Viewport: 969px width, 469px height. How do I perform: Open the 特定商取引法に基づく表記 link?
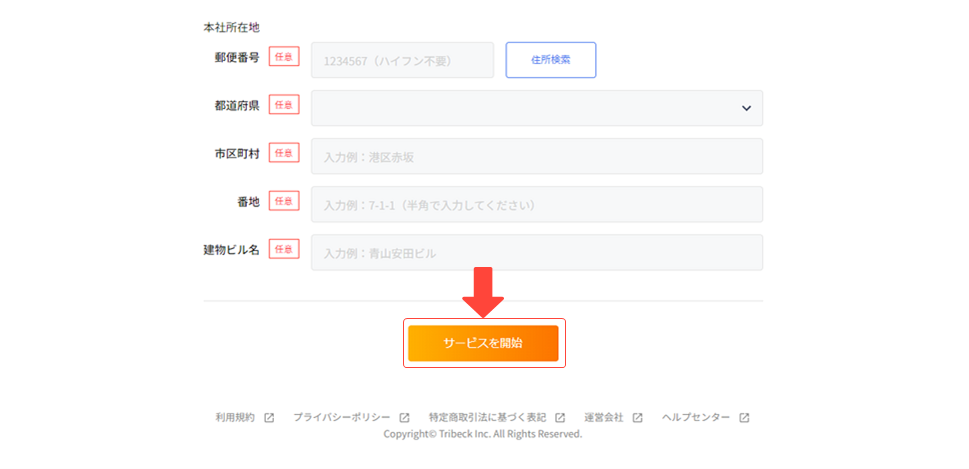point(488,417)
